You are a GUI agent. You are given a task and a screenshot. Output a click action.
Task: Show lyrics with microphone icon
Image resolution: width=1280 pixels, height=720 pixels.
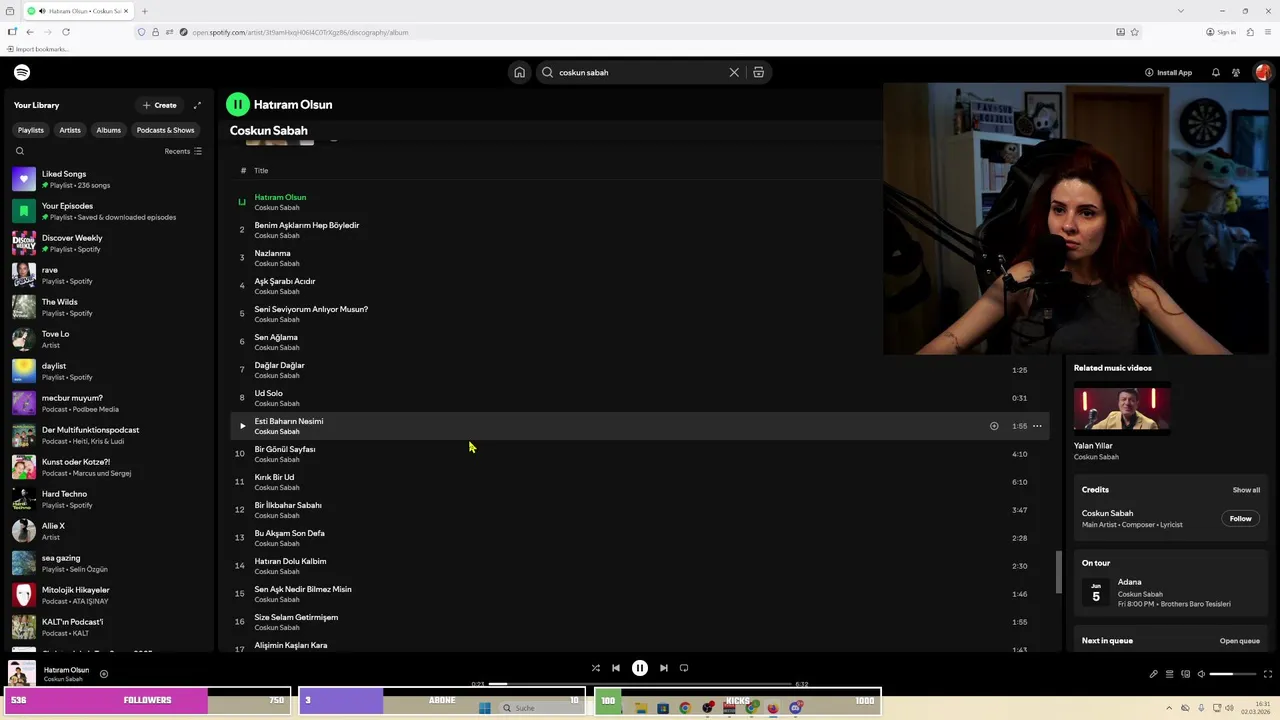point(1153,674)
